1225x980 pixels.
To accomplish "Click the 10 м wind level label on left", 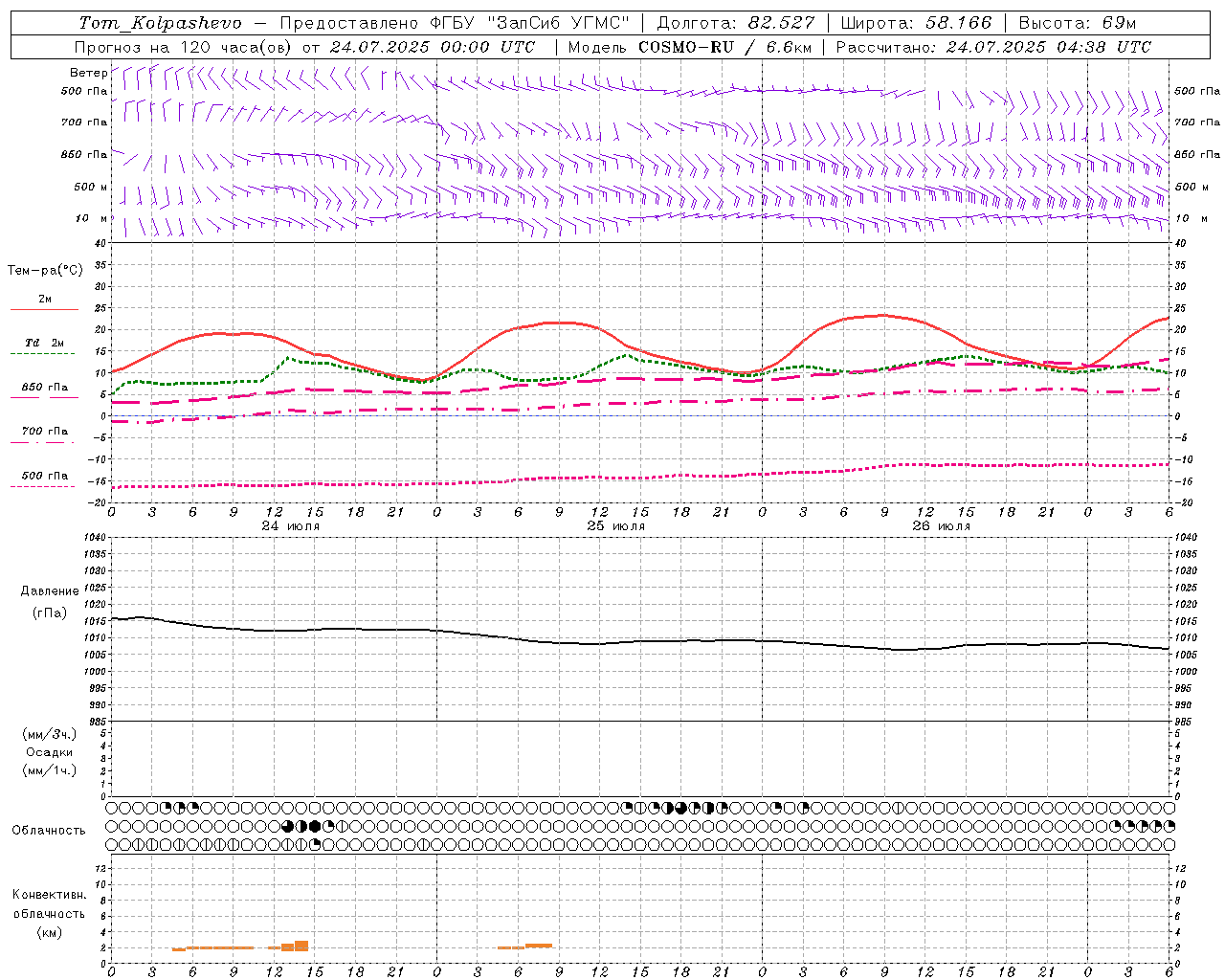I will point(91,218).
